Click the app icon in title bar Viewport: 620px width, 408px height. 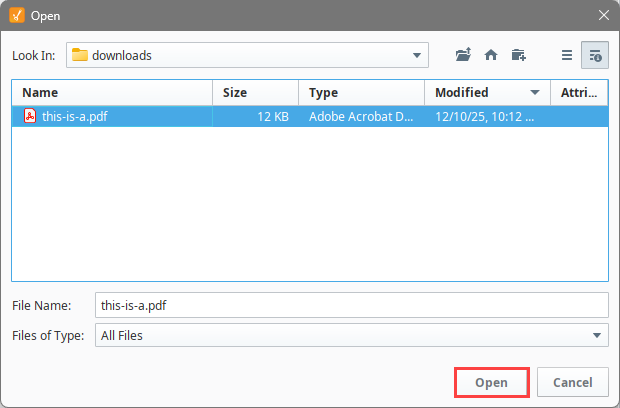click(15, 15)
